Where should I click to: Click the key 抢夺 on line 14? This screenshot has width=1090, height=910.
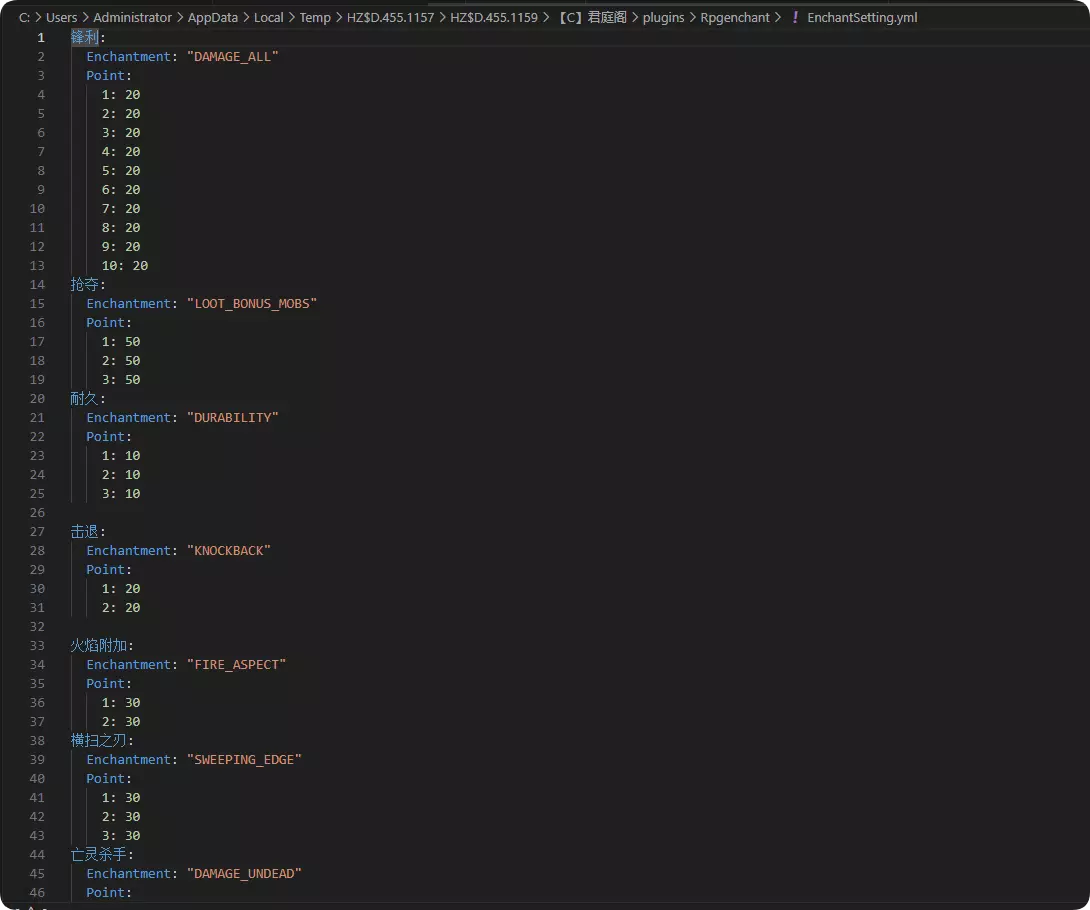85,284
